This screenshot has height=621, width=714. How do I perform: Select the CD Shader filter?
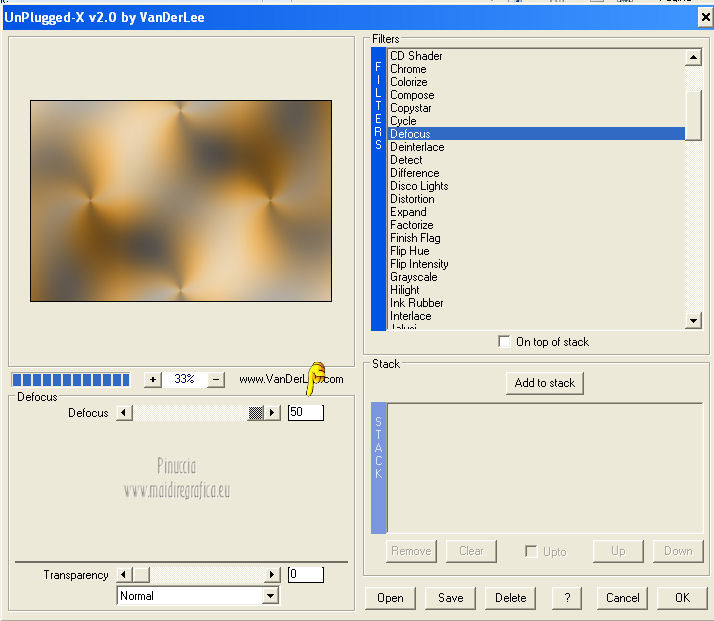[x=536, y=56]
